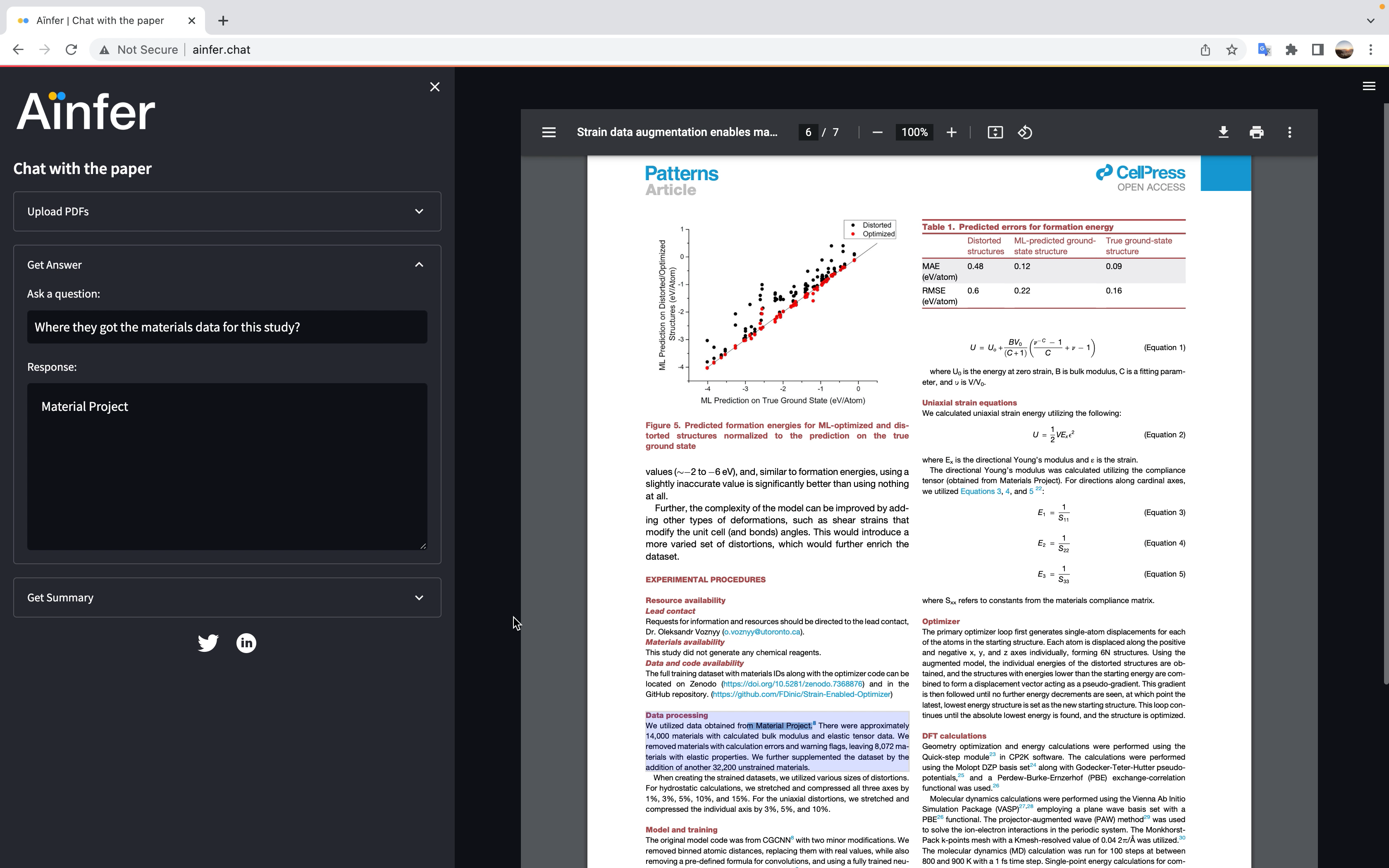This screenshot has width=1389, height=868.
Task: Zoom in the PDF with plus button
Action: pyautogui.click(x=951, y=133)
